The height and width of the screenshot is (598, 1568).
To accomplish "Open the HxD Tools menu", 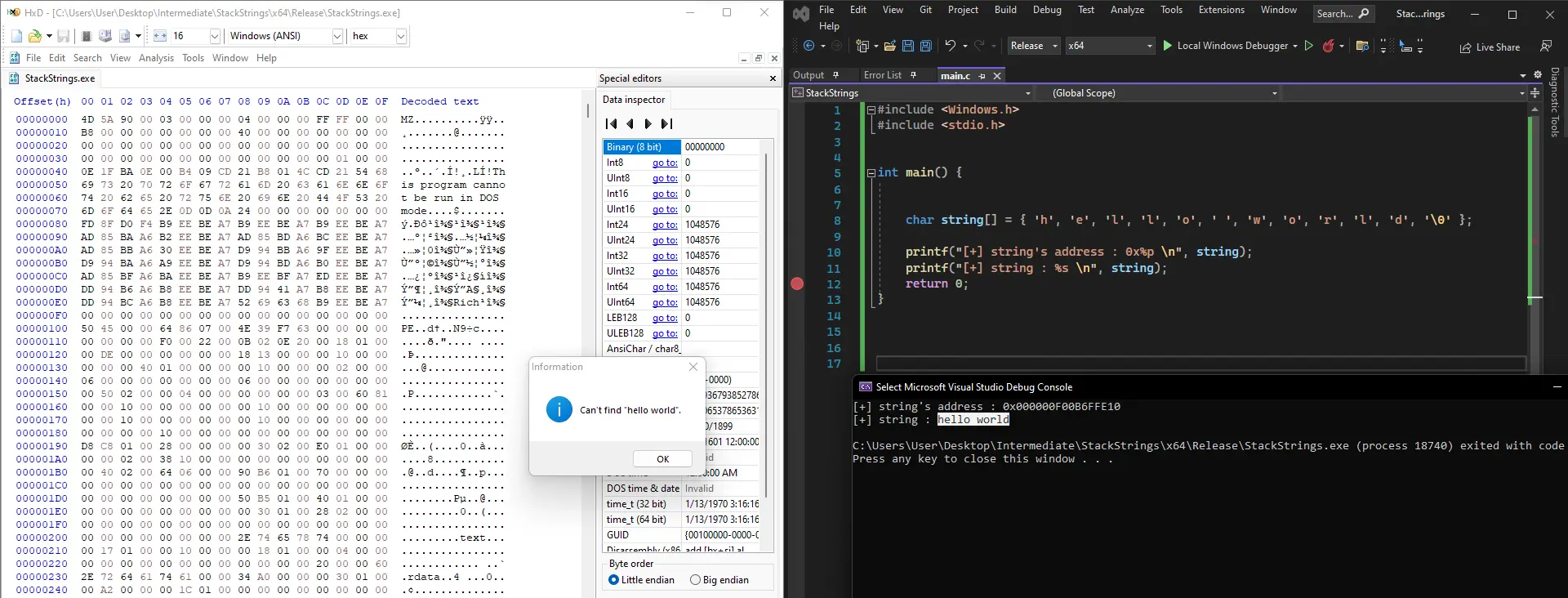I will 193,58.
